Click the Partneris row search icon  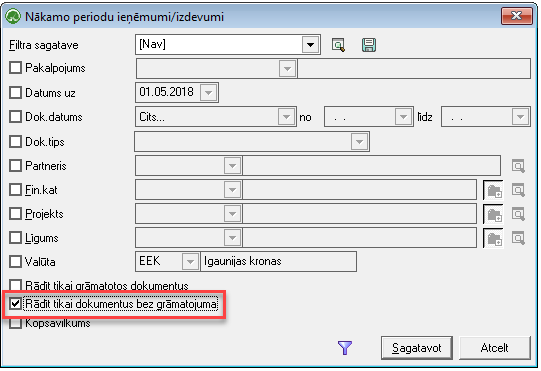pos(518,166)
